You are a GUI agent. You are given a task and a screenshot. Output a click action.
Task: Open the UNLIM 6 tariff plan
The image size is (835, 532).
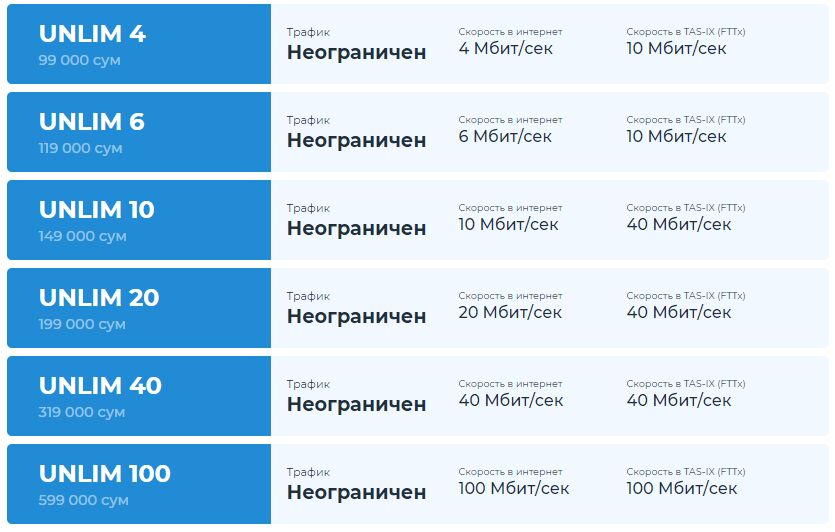92,122
